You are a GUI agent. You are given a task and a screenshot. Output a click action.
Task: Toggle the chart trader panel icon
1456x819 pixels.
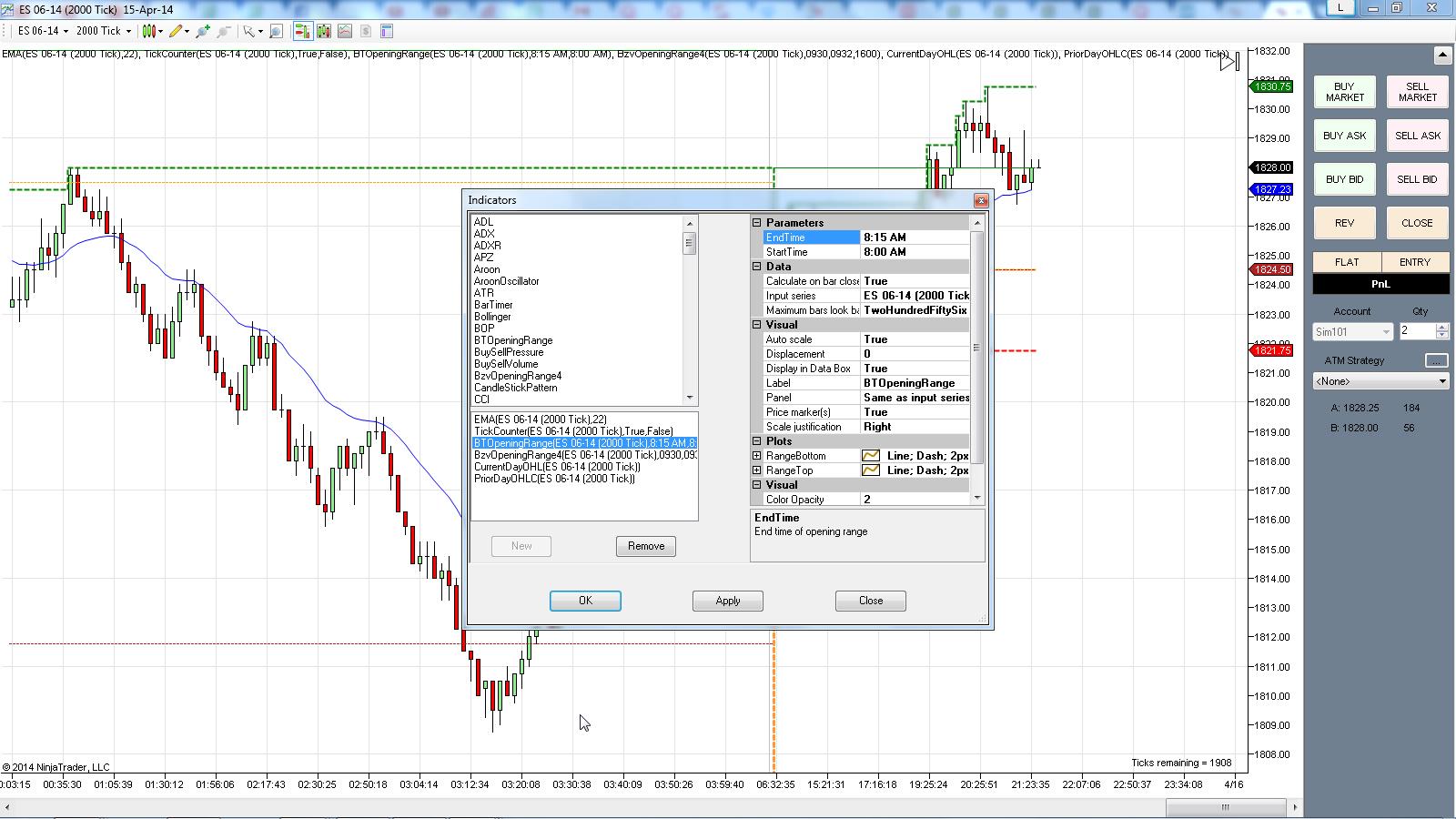(302, 31)
